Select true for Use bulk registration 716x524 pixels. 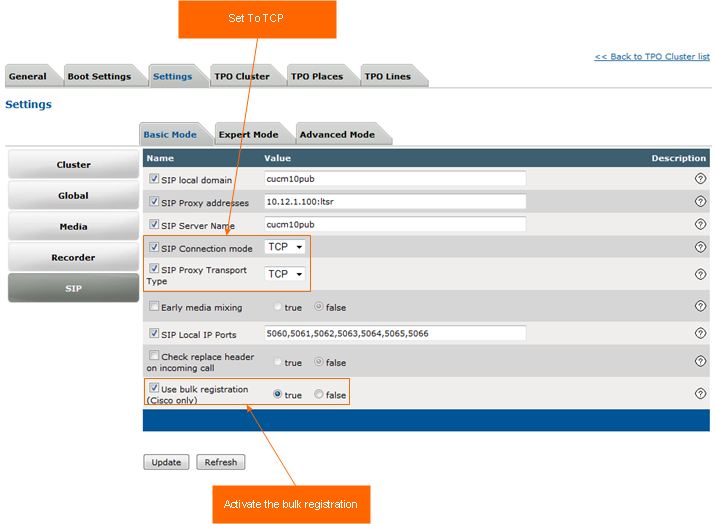tap(277, 394)
